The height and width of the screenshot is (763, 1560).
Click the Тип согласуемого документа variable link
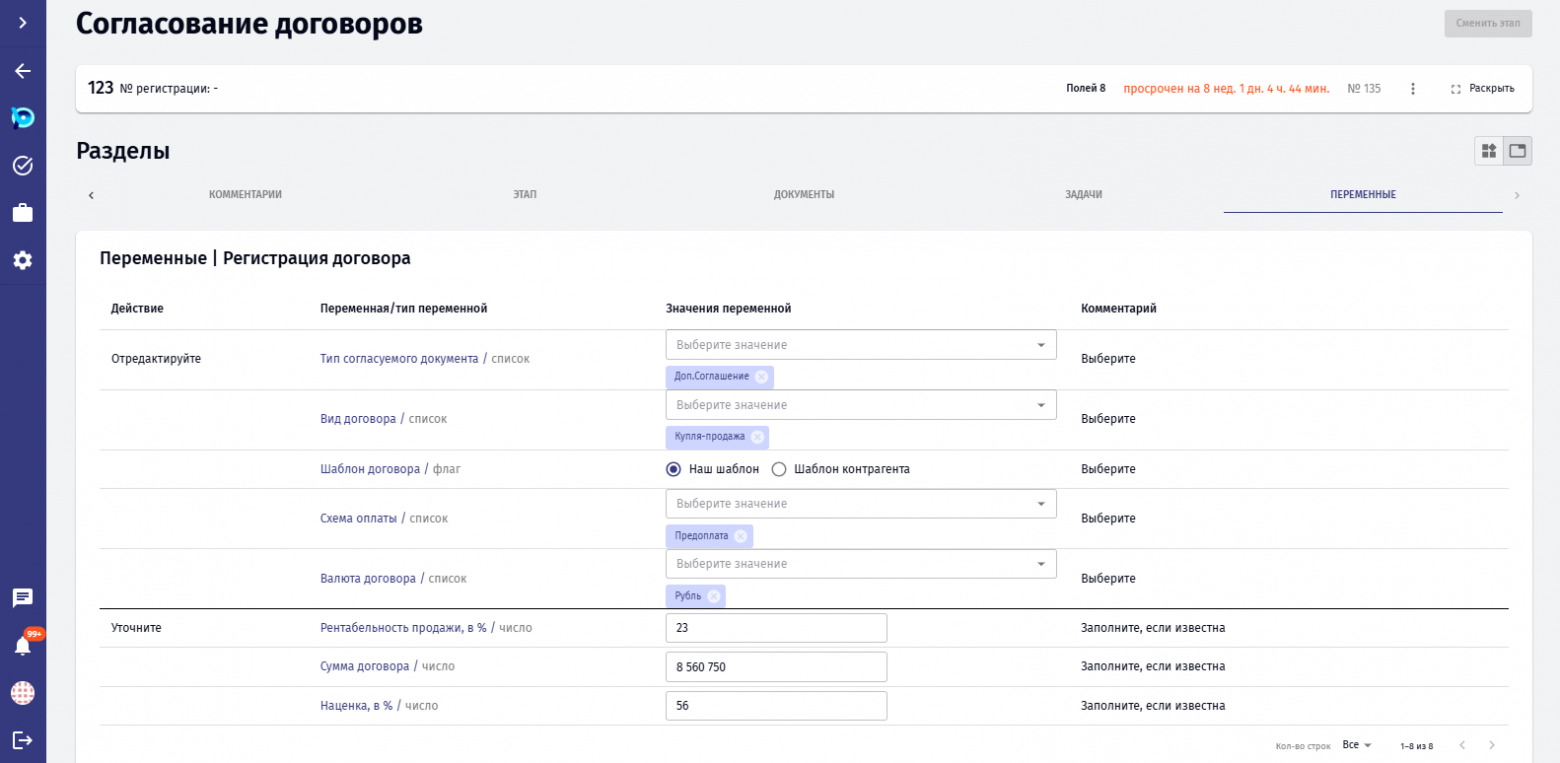coord(399,359)
